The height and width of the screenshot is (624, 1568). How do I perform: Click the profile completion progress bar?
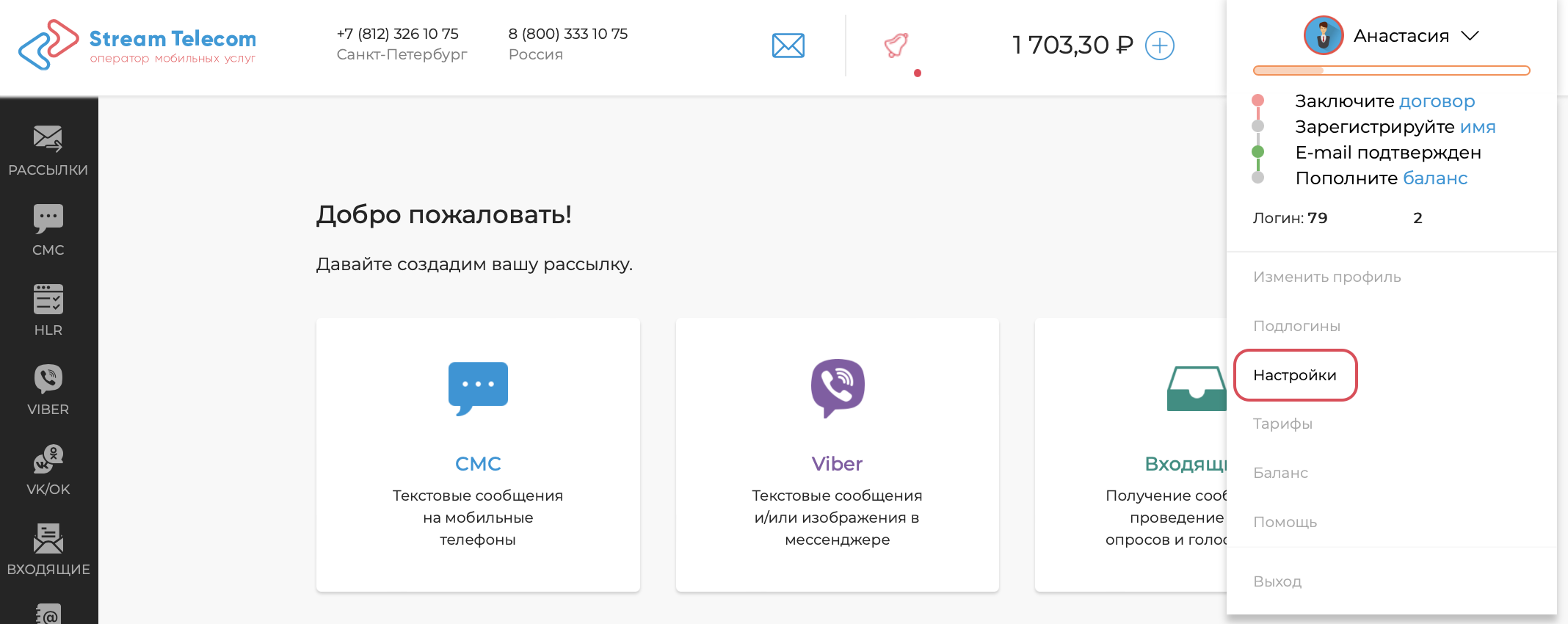click(x=1391, y=70)
